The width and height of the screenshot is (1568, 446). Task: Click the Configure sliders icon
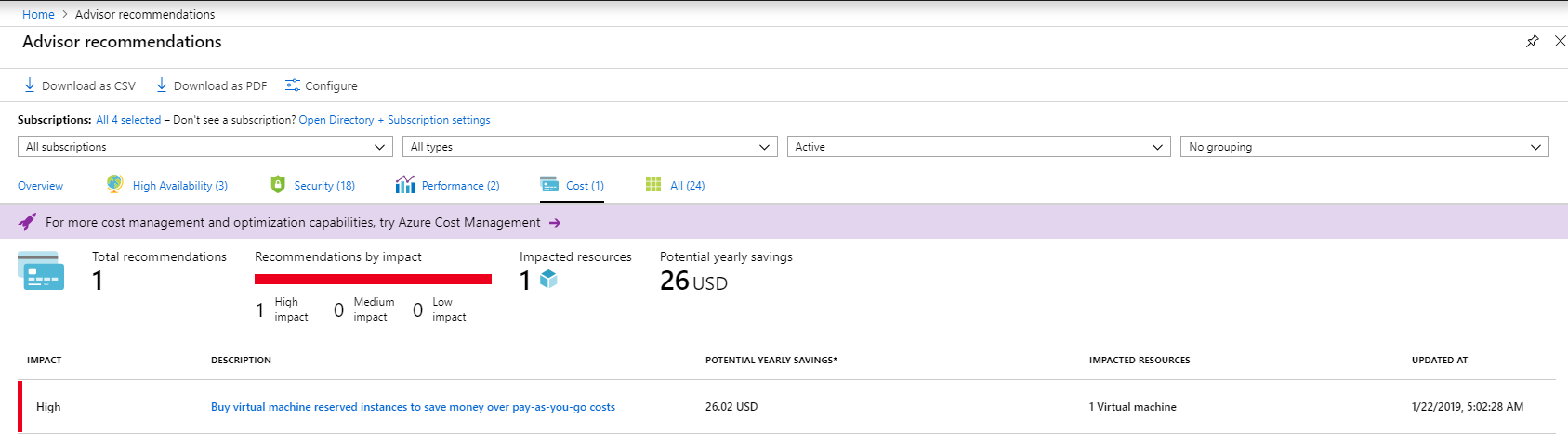[293, 85]
